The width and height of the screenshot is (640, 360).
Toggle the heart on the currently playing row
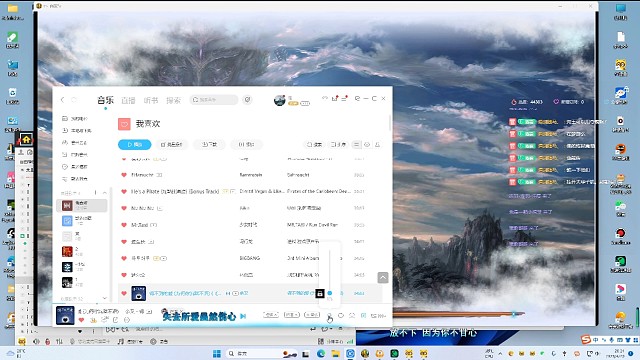124,293
